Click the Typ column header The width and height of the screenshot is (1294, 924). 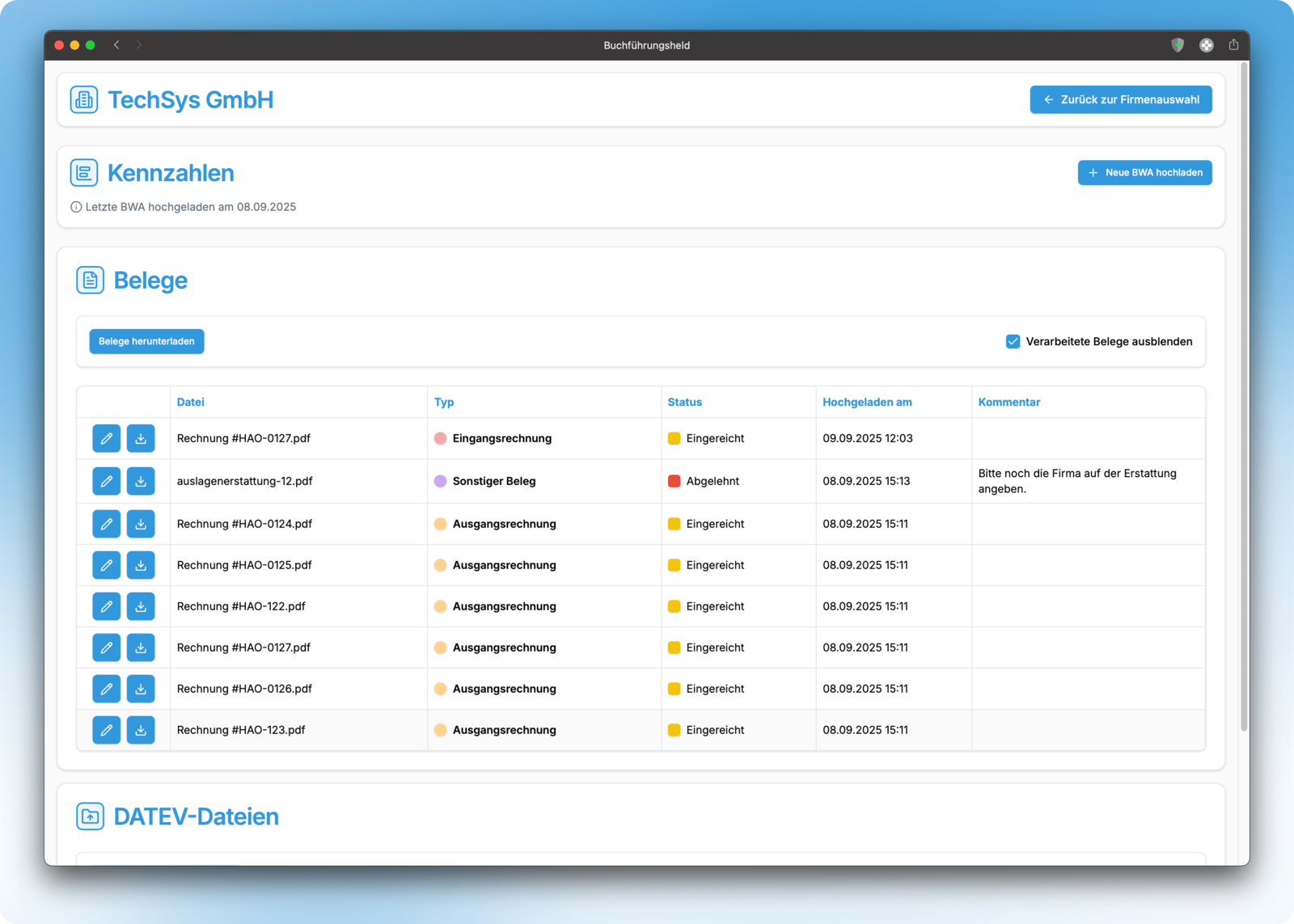(444, 402)
